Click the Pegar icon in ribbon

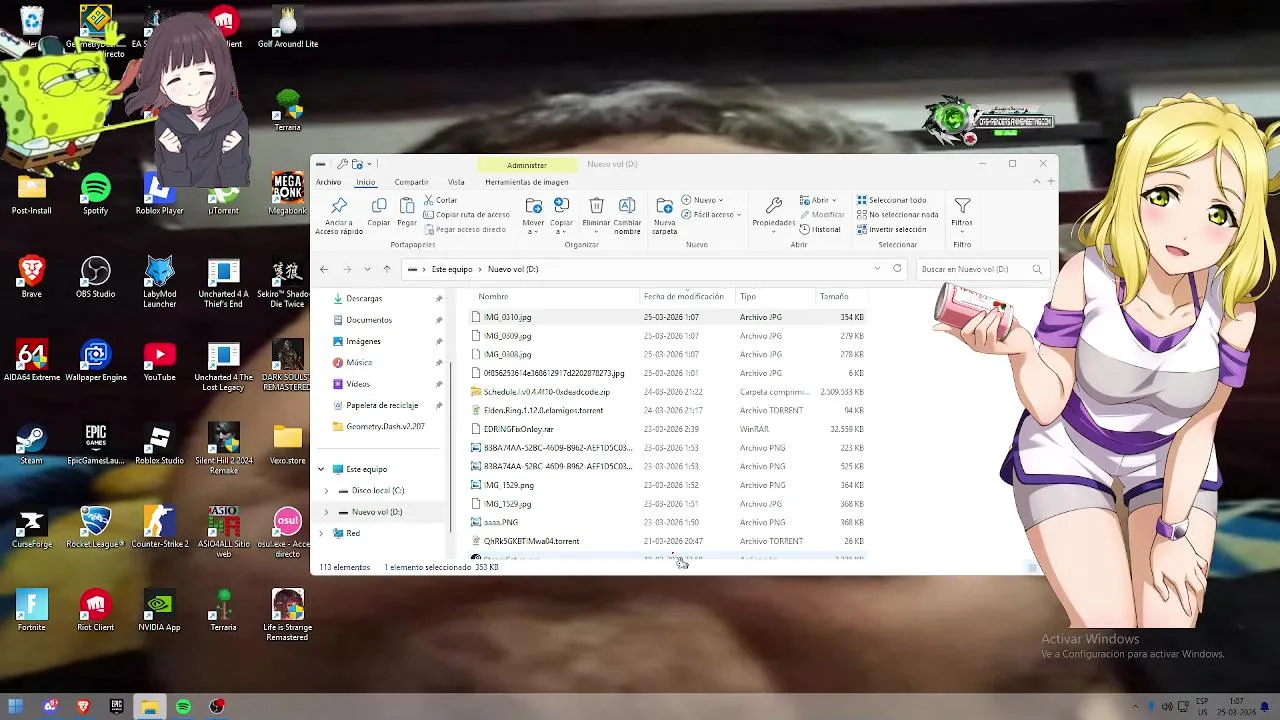point(407,205)
